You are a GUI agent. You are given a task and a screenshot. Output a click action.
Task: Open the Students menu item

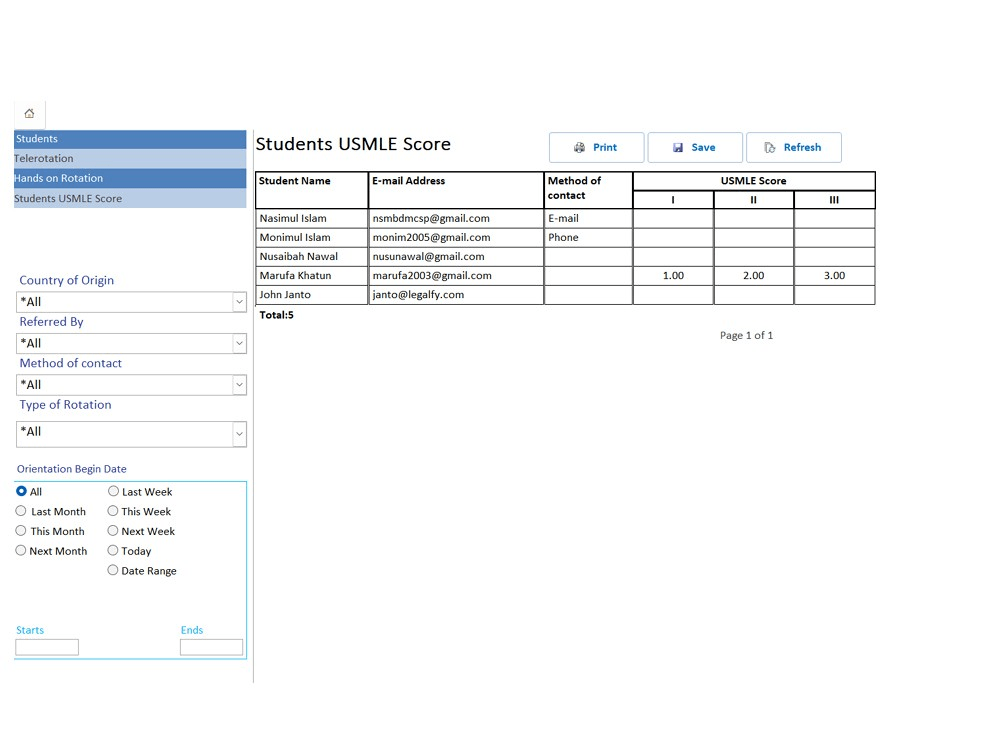130,139
